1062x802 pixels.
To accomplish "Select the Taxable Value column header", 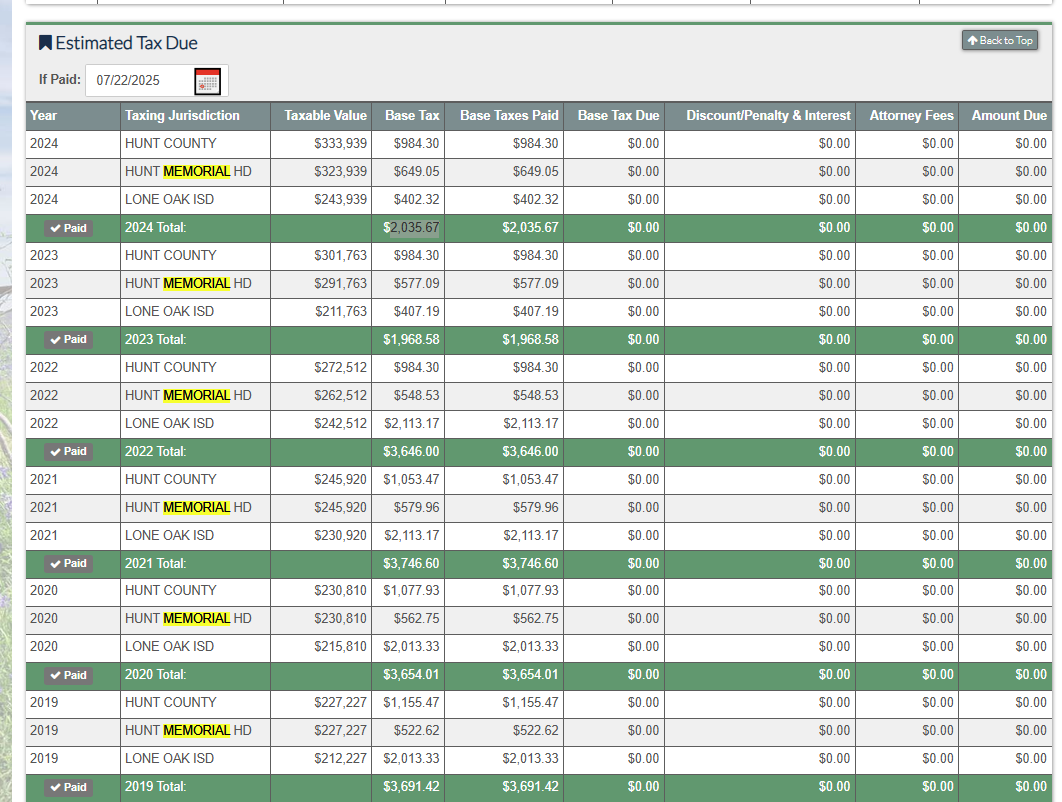I will [x=325, y=116].
